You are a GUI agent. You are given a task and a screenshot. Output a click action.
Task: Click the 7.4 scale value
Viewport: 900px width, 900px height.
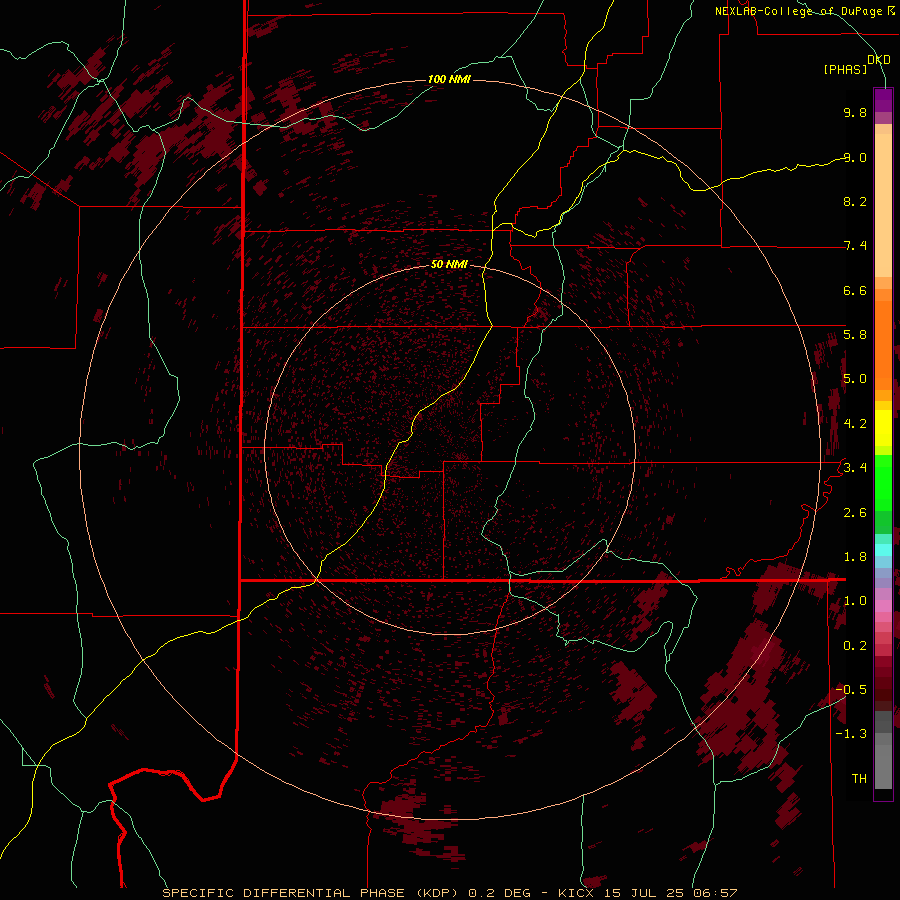(x=855, y=246)
